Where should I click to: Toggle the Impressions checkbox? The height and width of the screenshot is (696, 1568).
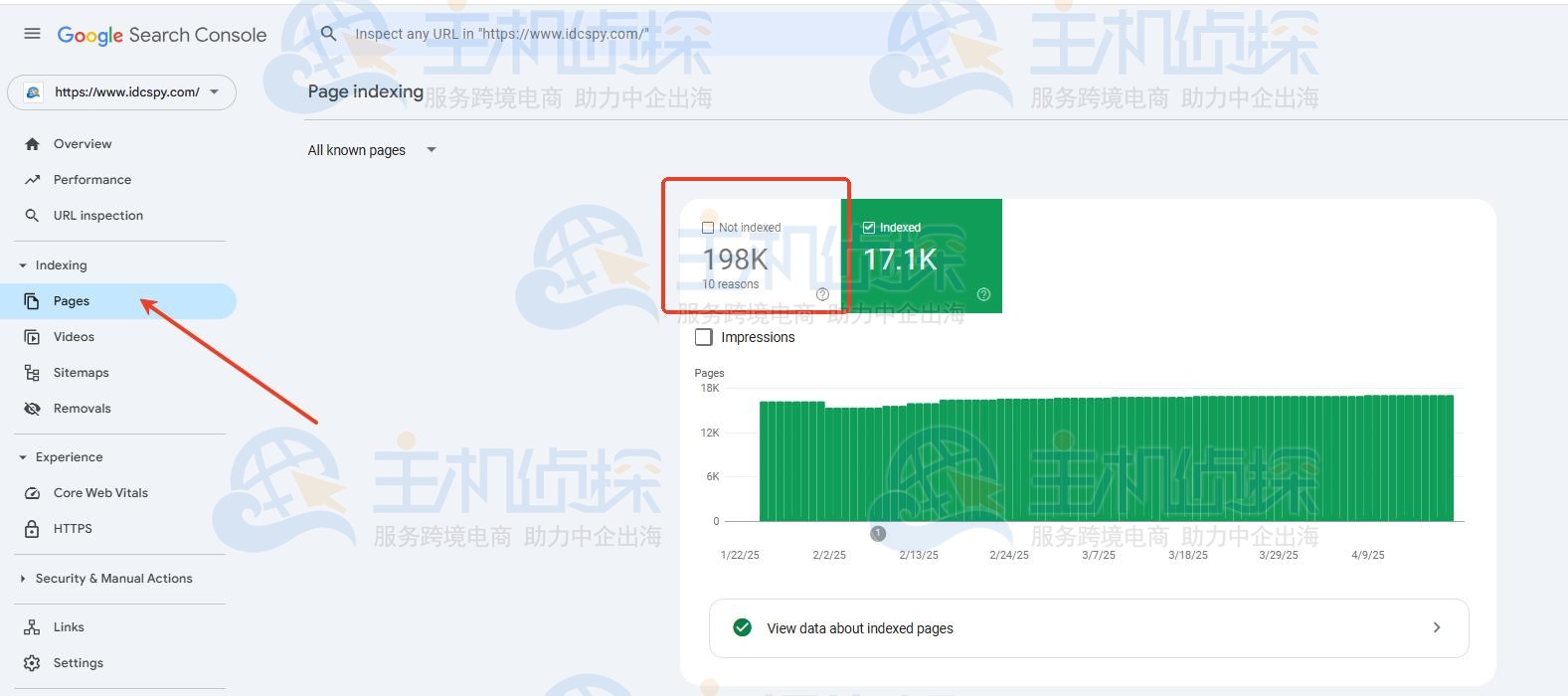tap(704, 337)
